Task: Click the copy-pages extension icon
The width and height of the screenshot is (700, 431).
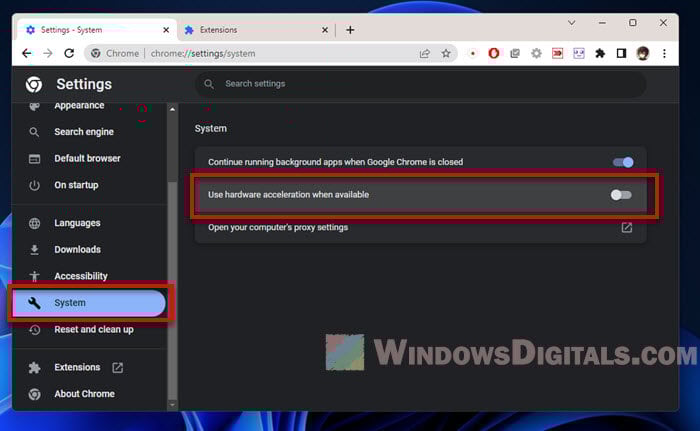Action: (515, 54)
